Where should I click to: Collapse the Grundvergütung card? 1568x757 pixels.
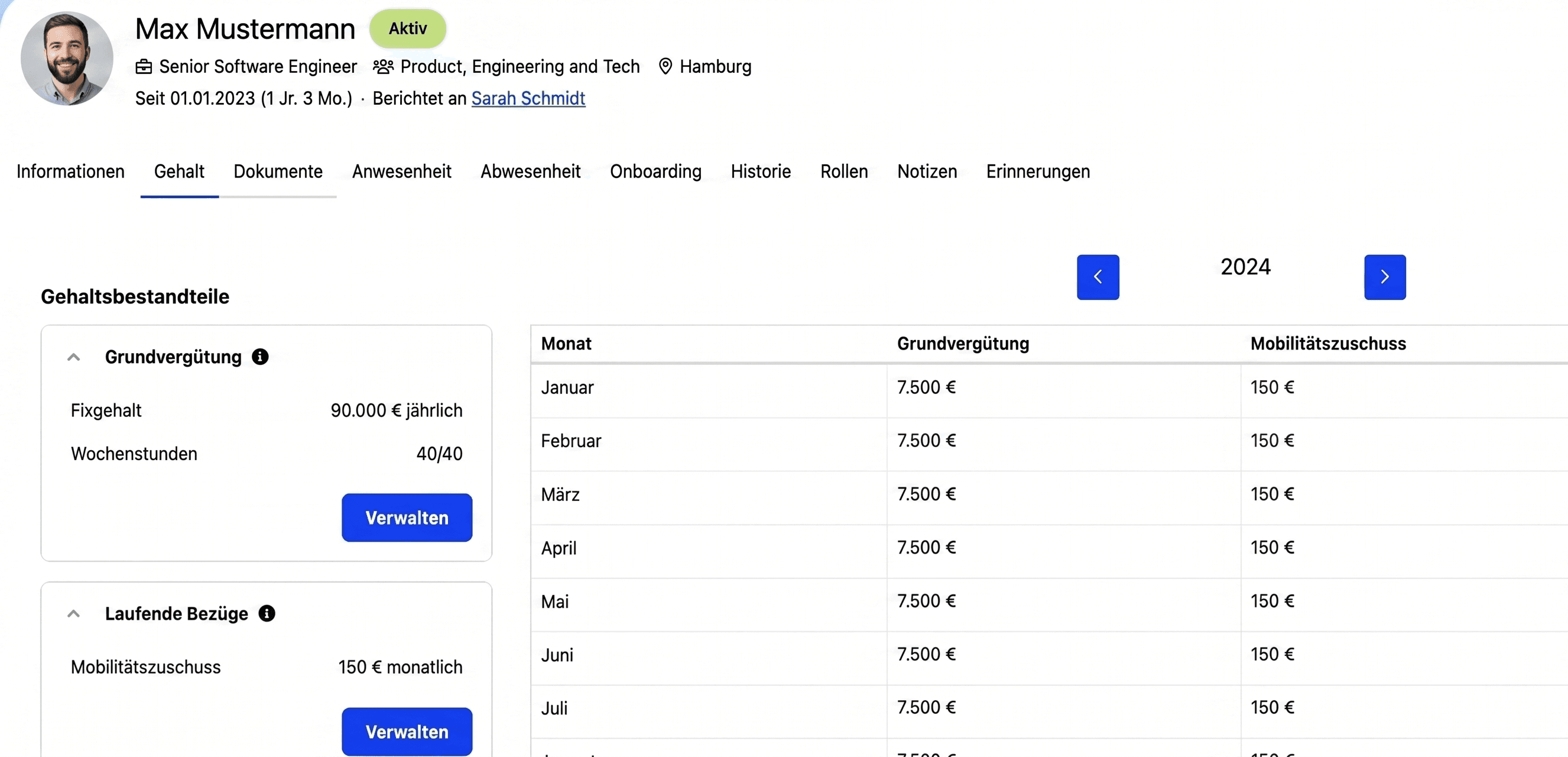(73, 357)
